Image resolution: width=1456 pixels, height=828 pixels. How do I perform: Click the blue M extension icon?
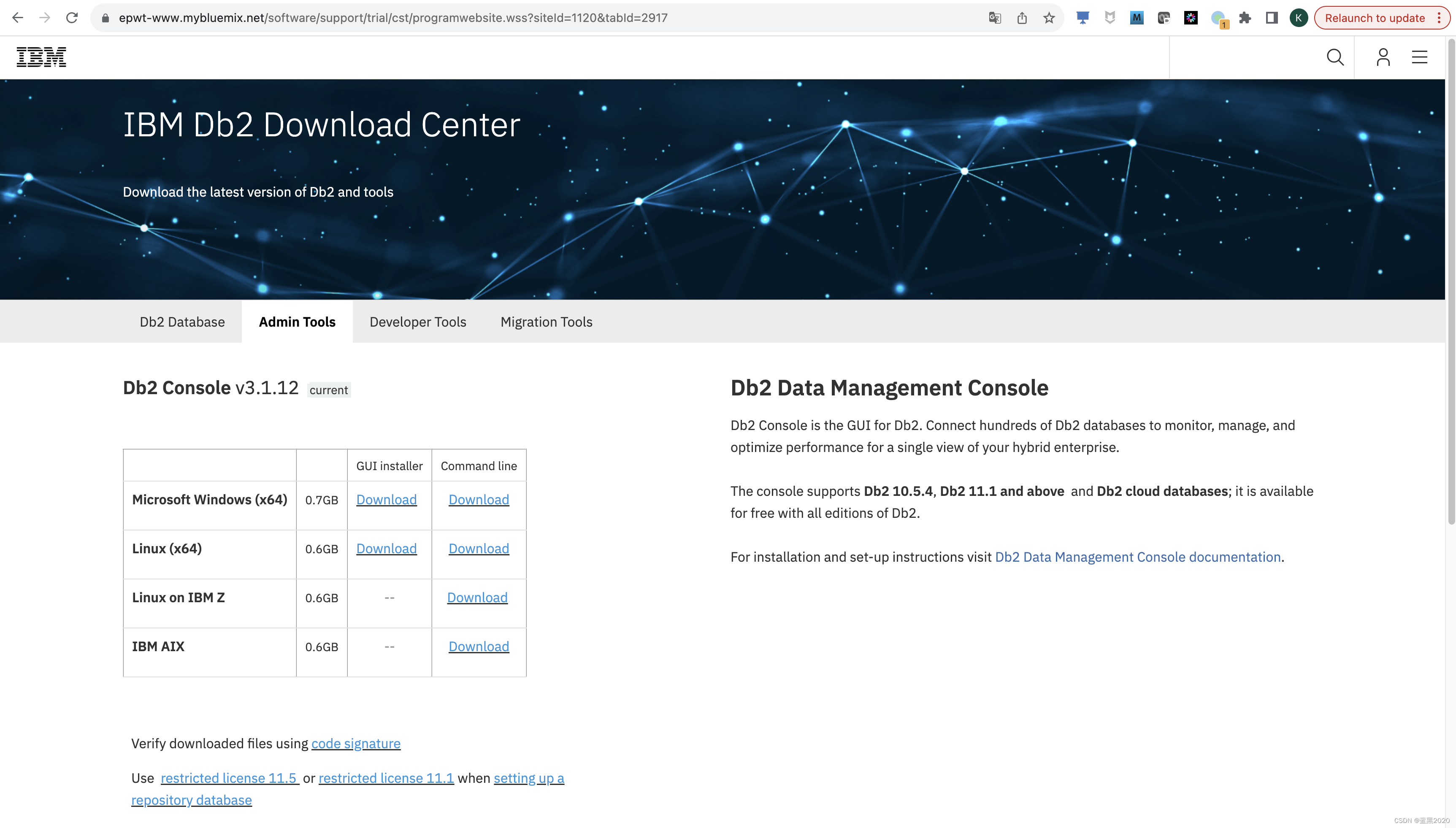tap(1137, 18)
